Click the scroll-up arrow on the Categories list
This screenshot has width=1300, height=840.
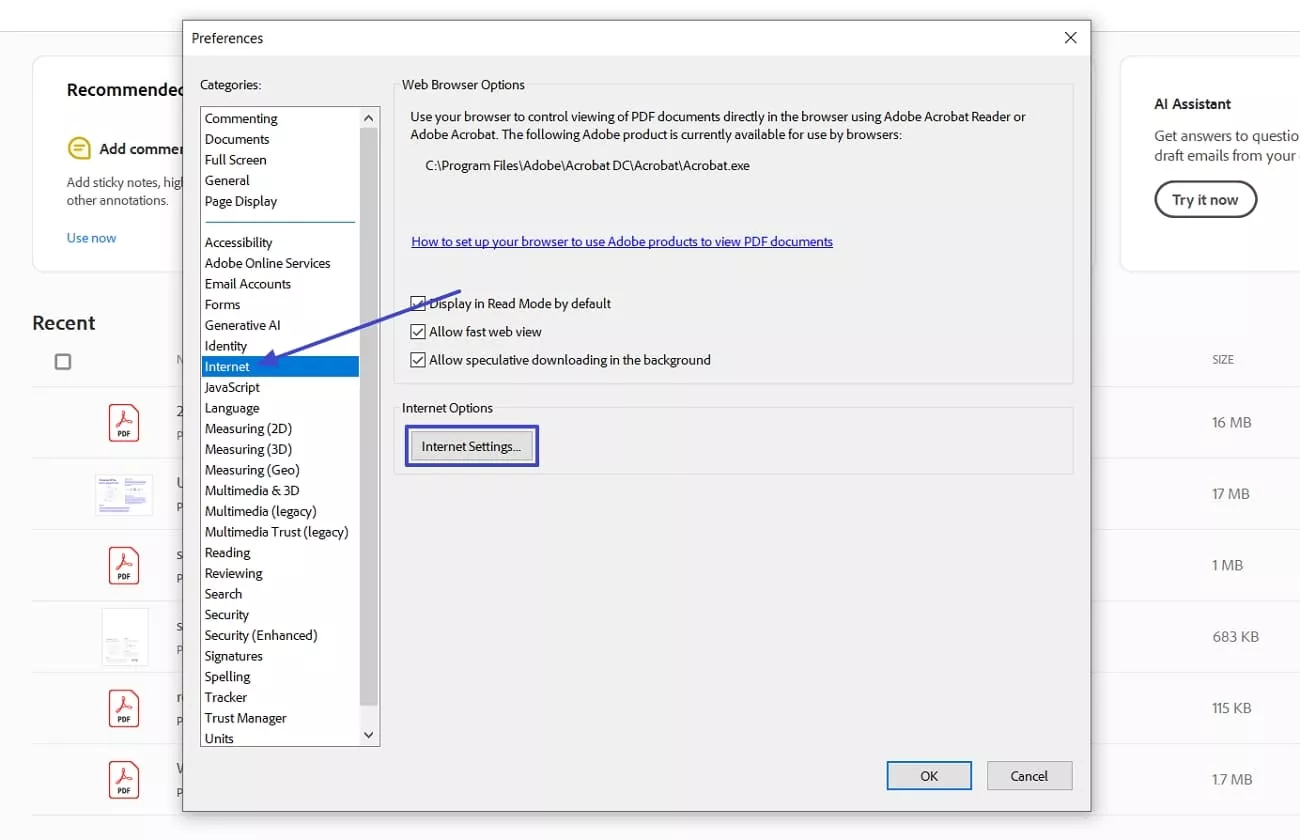pyautogui.click(x=368, y=116)
